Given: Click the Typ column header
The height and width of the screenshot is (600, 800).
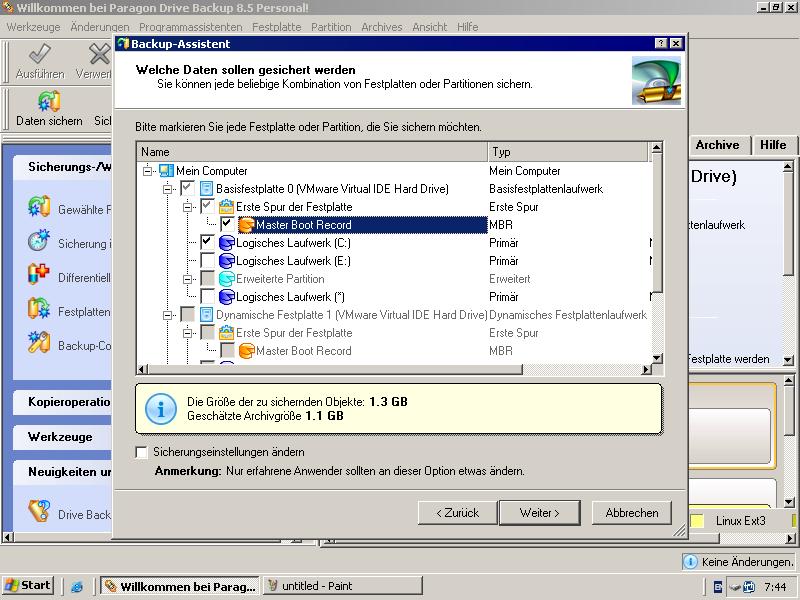Looking at the screenshot, I should pyautogui.click(x=569, y=152).
